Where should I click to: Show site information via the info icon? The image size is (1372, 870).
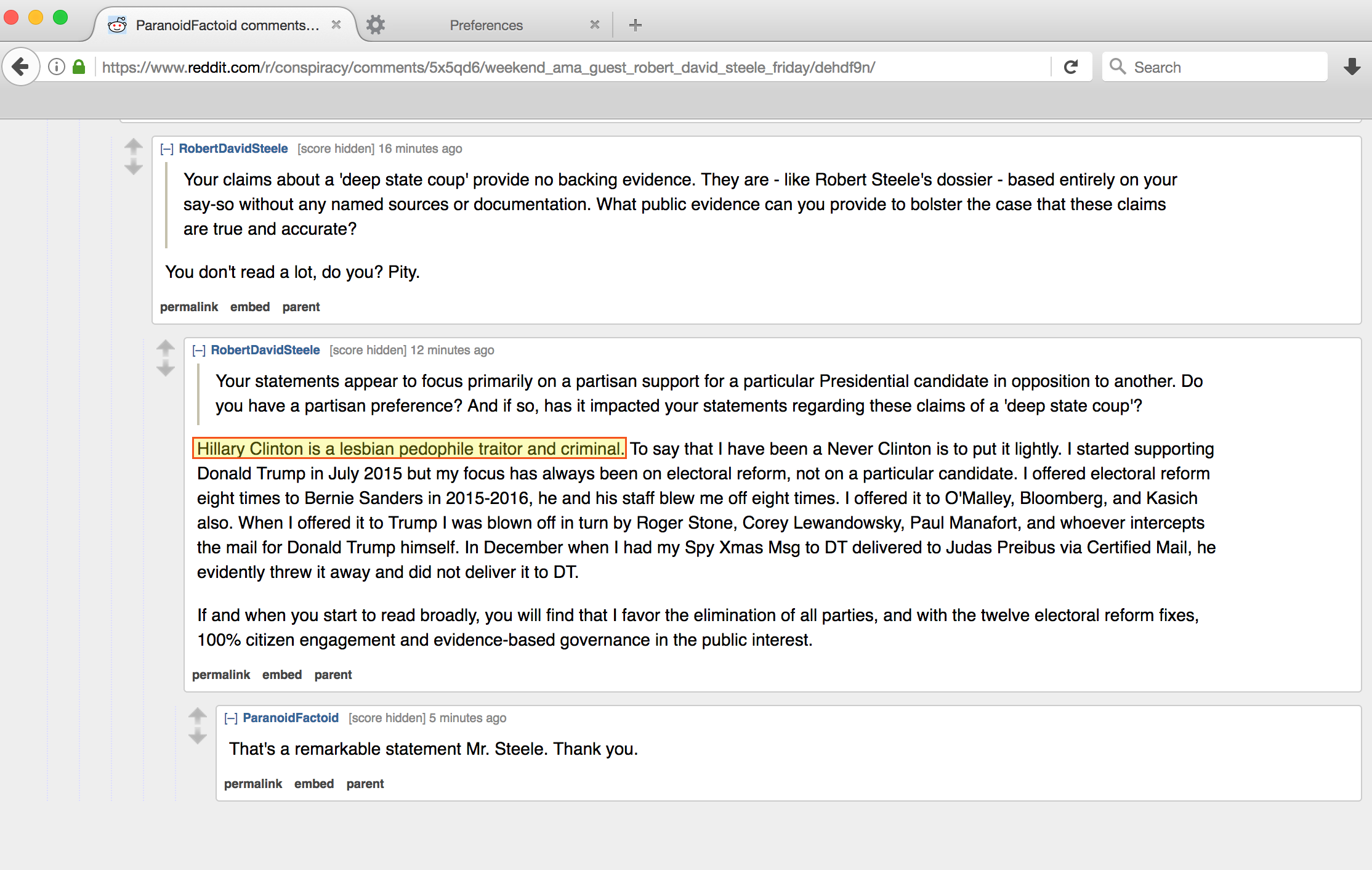coord(56,67)
